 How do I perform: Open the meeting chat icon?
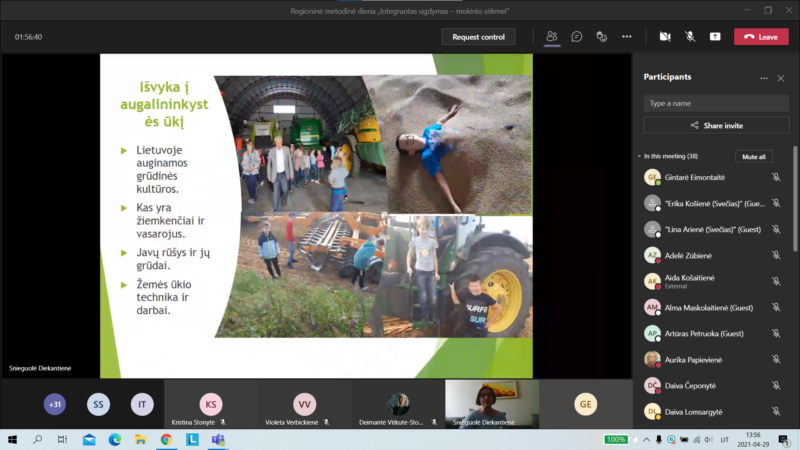pyautogui.click(x=577, y=37)
